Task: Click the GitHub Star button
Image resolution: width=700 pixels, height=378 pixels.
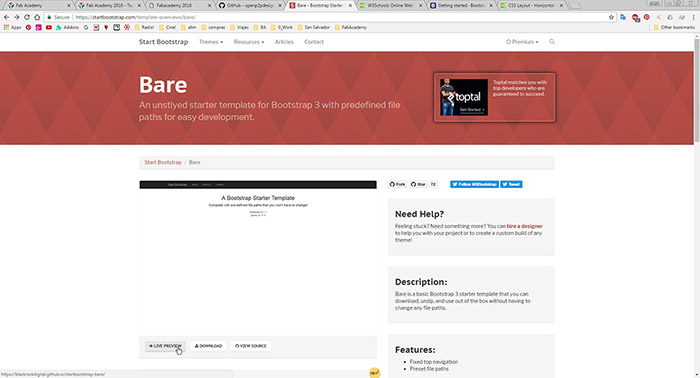Action: point(418,184)
